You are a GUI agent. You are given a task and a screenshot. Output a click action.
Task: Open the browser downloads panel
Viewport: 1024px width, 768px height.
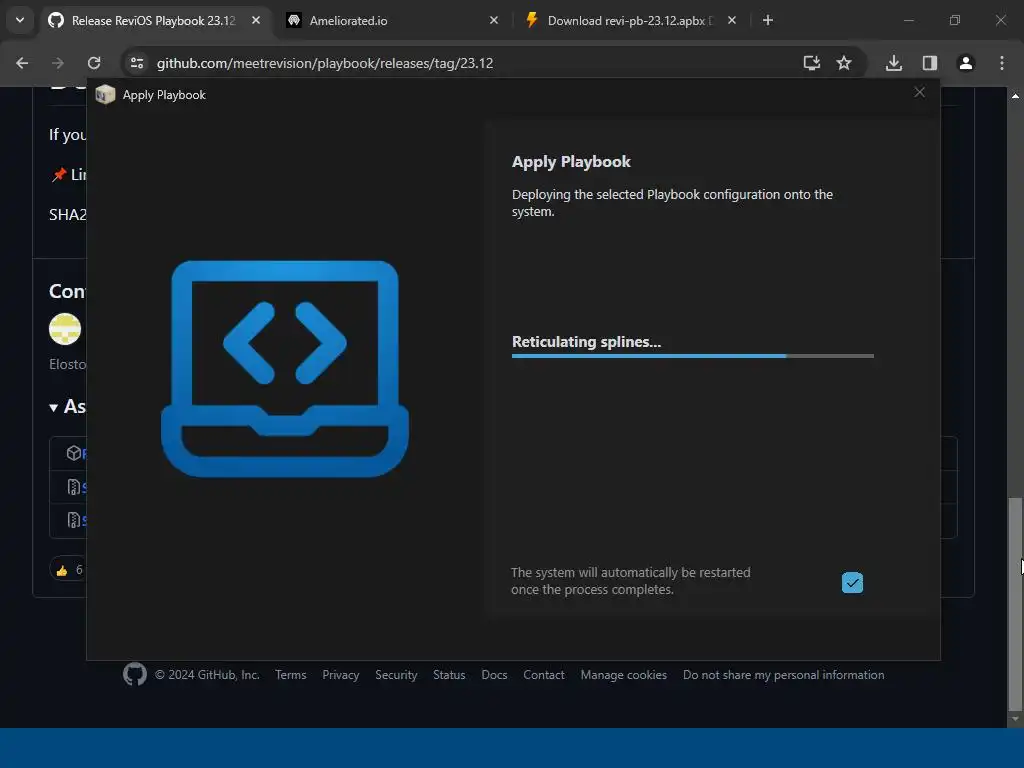[x=894, y=63]
